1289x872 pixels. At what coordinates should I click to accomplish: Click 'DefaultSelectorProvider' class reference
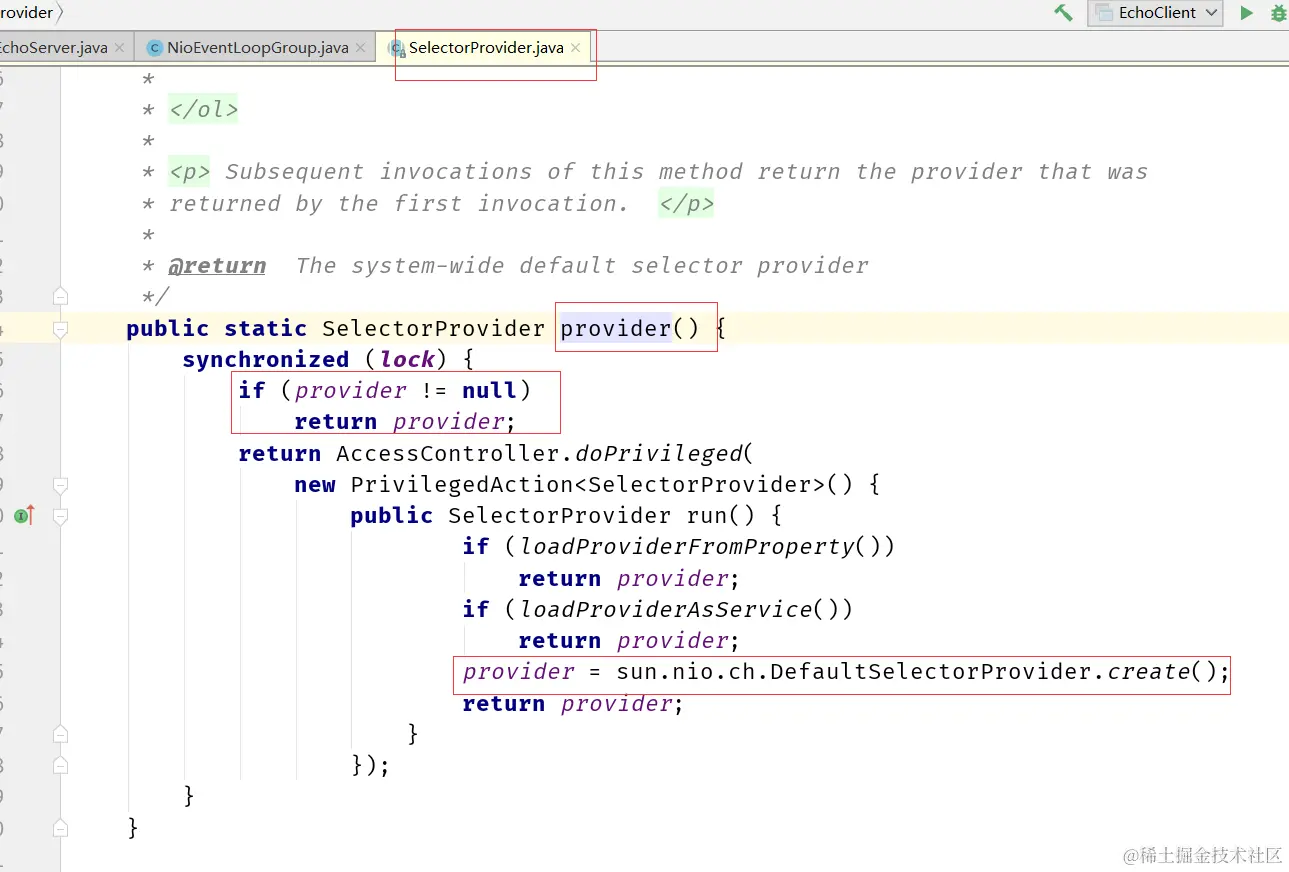931,672
